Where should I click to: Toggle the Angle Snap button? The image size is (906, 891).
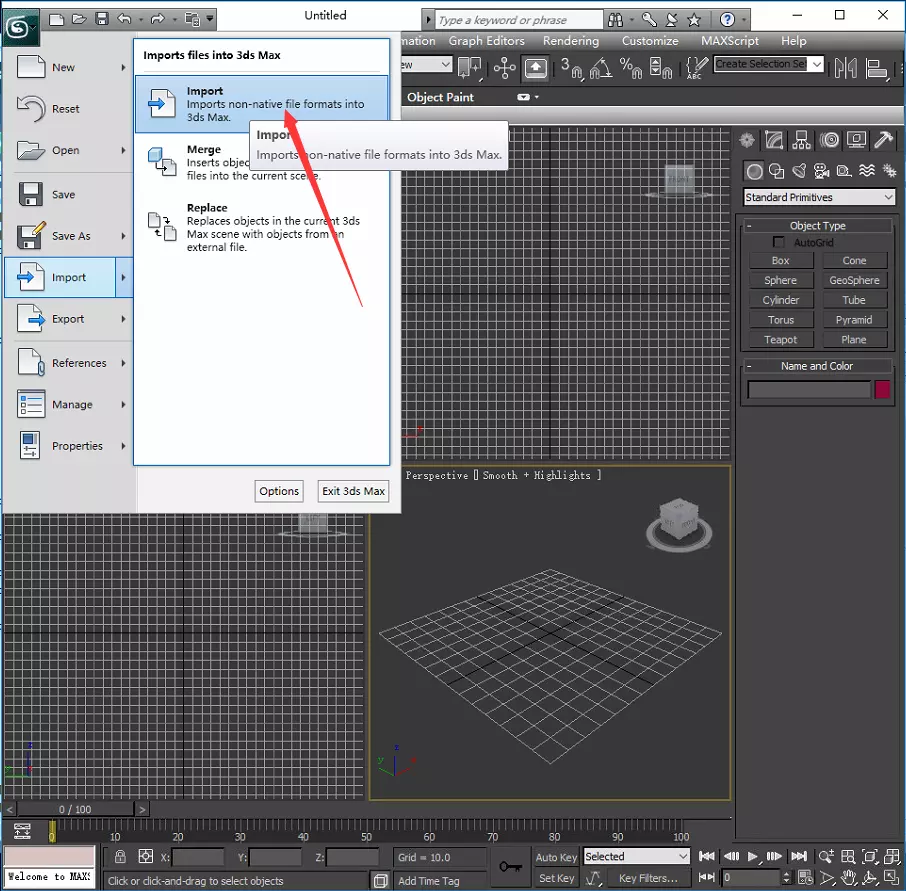(601, 68)
